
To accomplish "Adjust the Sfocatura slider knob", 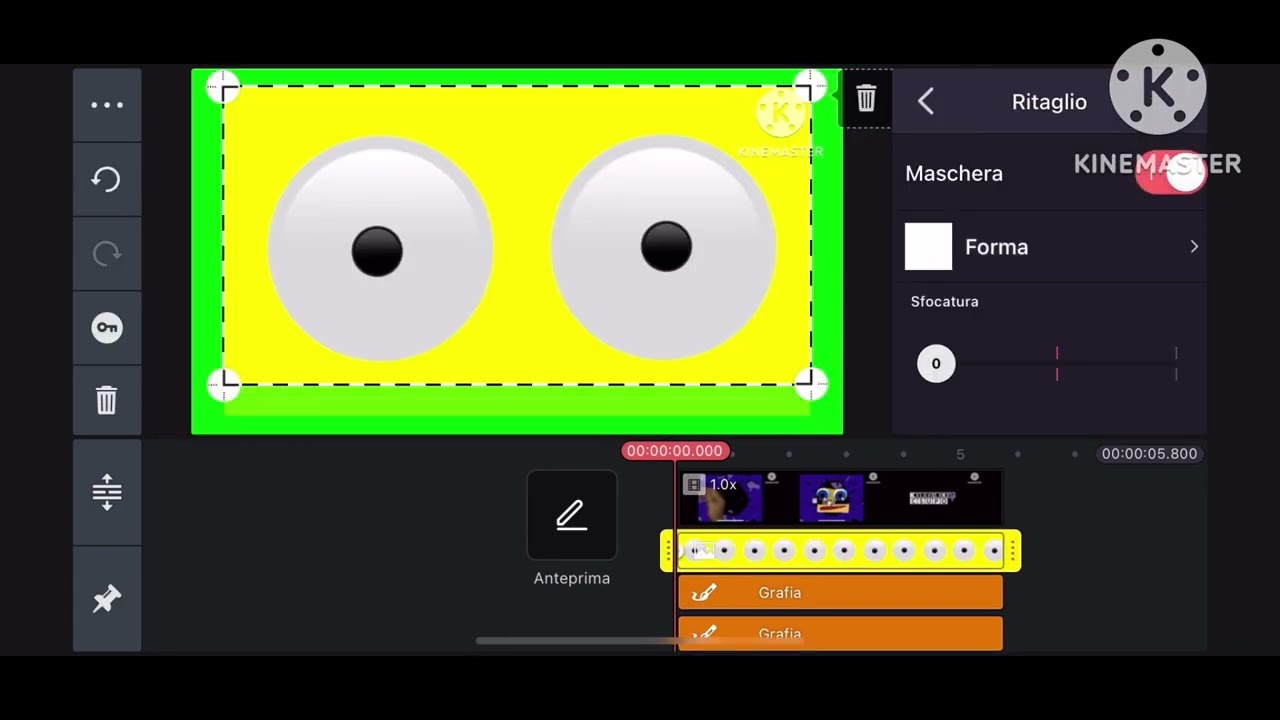I will [936, 363].
